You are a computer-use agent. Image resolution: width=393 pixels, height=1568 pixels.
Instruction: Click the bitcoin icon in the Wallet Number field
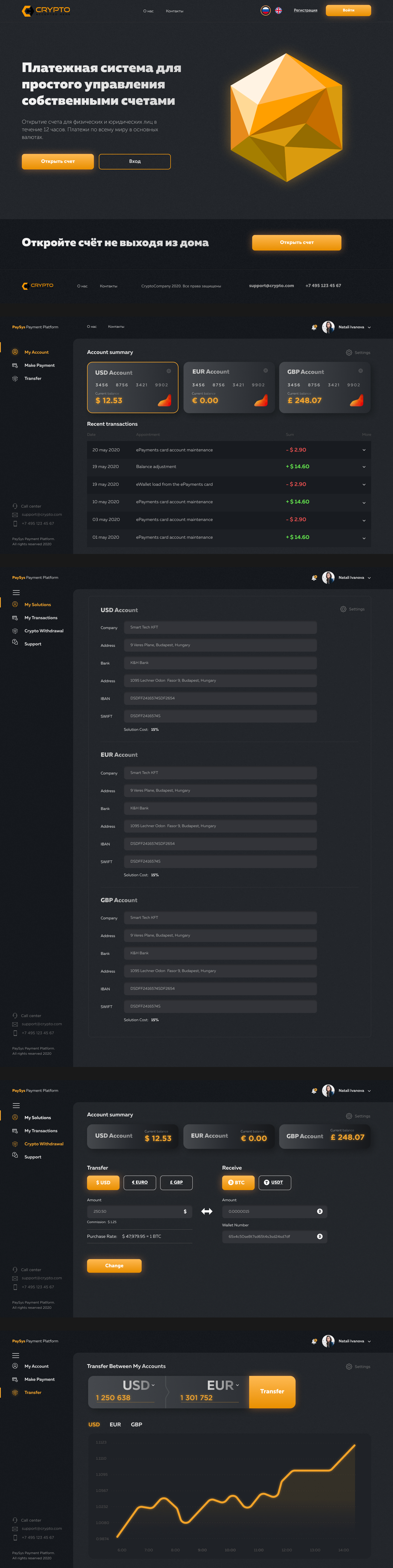pyautogui.click(x=320, y=1236)
